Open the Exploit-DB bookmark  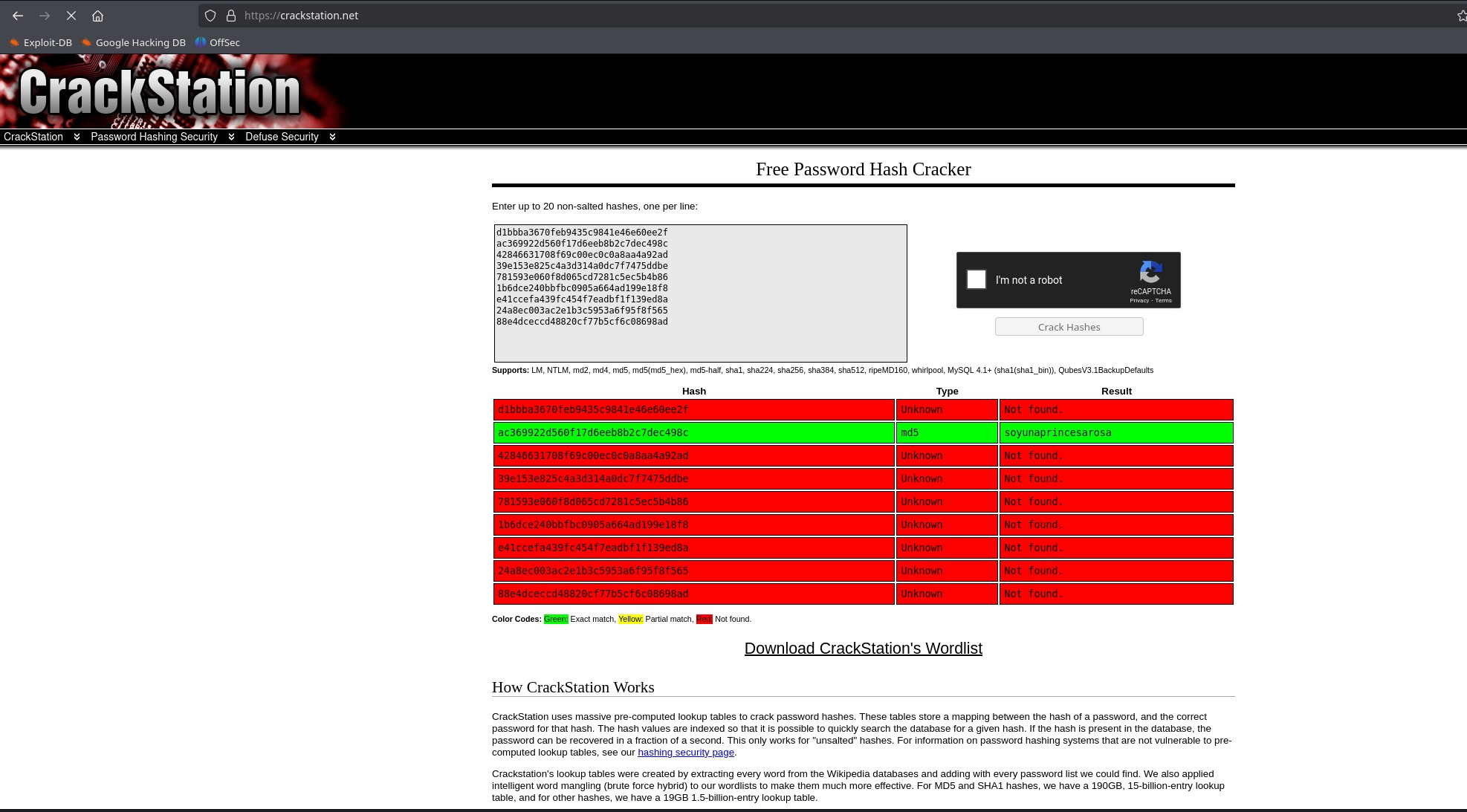[x=41, y=42]
